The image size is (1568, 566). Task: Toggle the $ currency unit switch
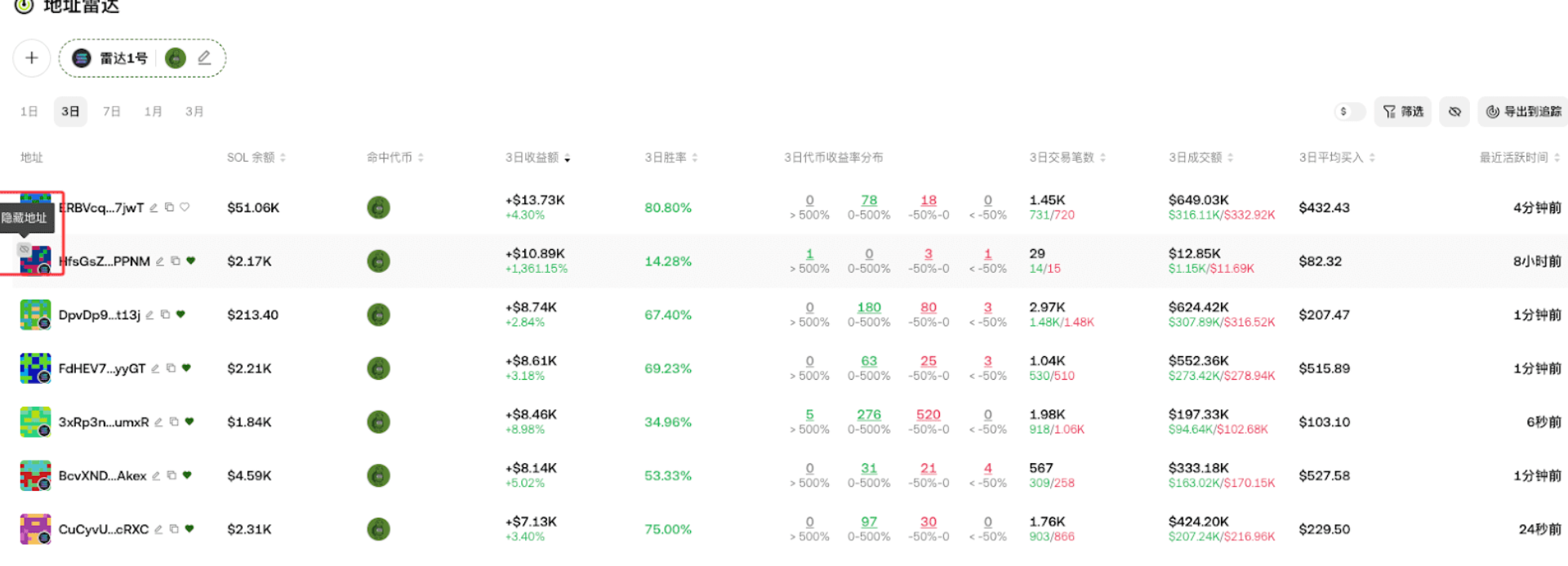1349,112
